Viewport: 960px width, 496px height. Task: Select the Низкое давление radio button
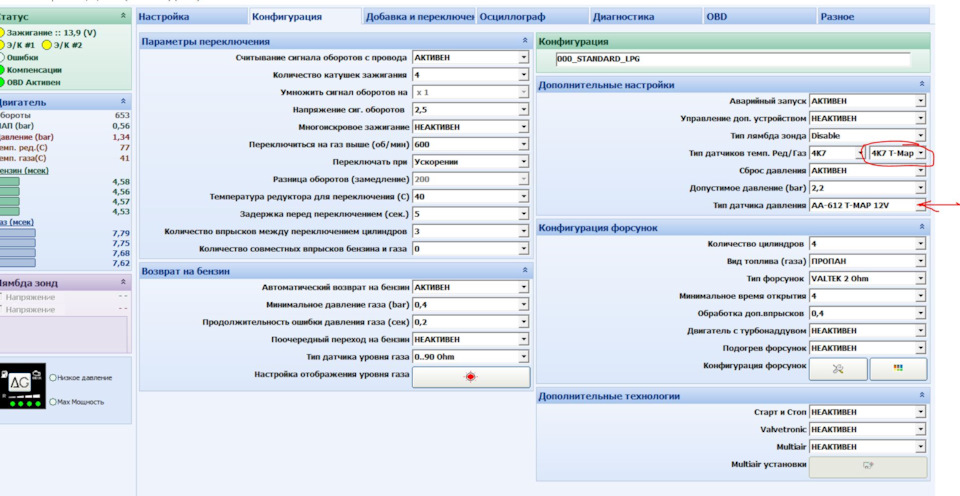(53, 378)
